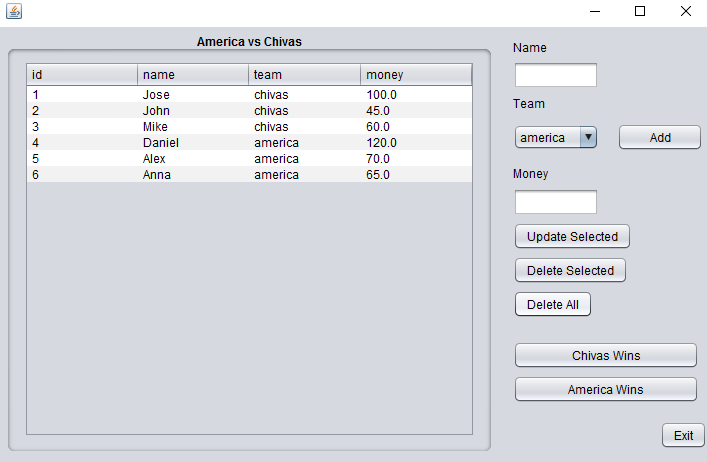Viewport: 707px width, 462px height.
Task: Click the Update Selected button
Action: click(572, 237)
